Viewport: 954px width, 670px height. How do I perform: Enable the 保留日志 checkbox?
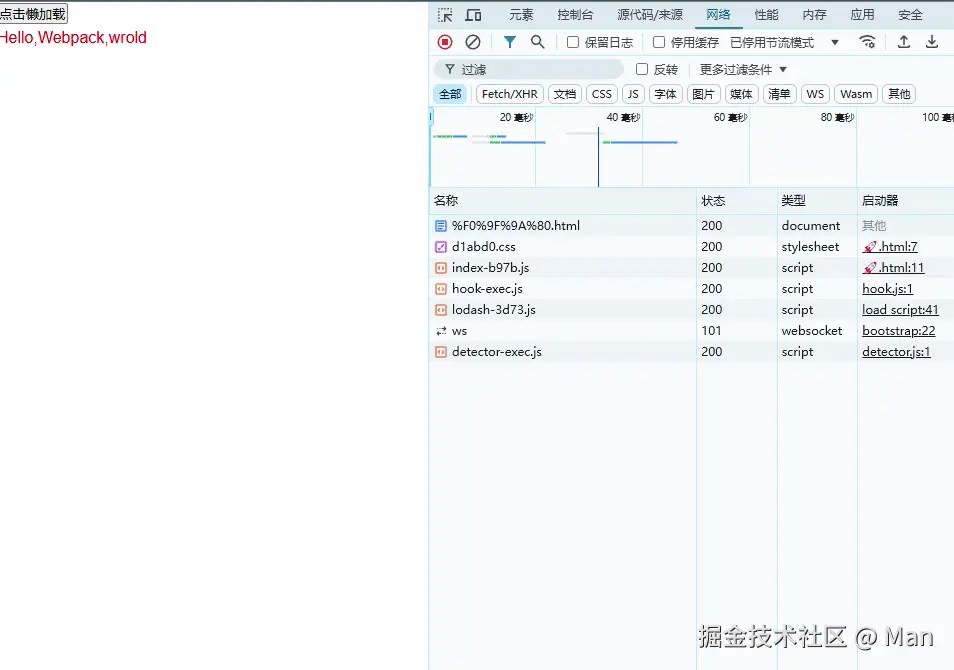[x=573, y=42]
